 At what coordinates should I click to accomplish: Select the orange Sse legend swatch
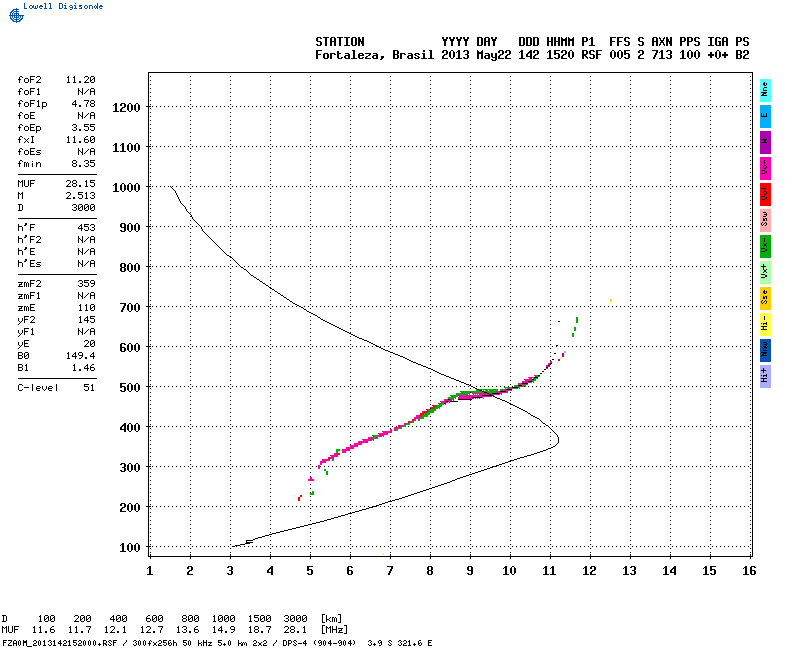click(x=765, y=298)
